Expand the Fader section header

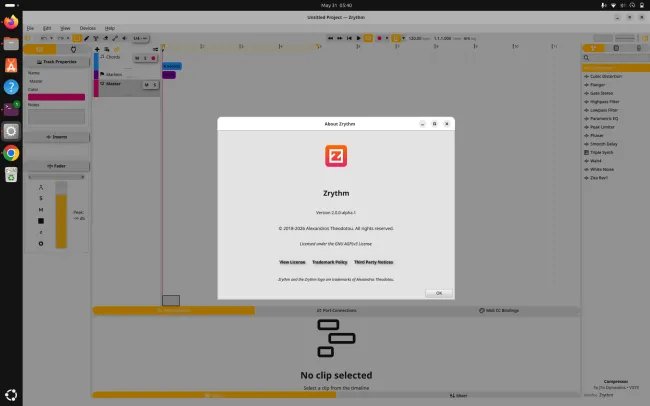pos(57,166)
